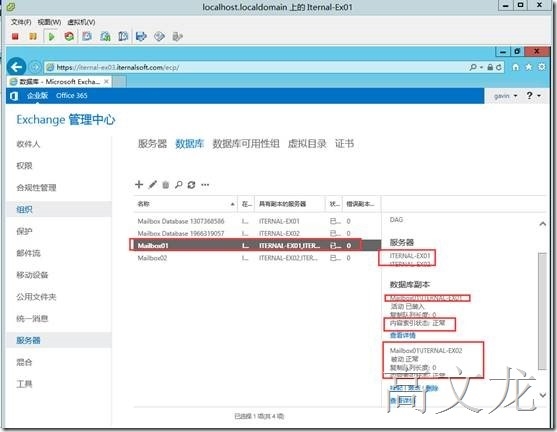557x432 pixels.
Task: Search databases with magnifier icon
Action: pyautogui.click(x=179, y=185)
